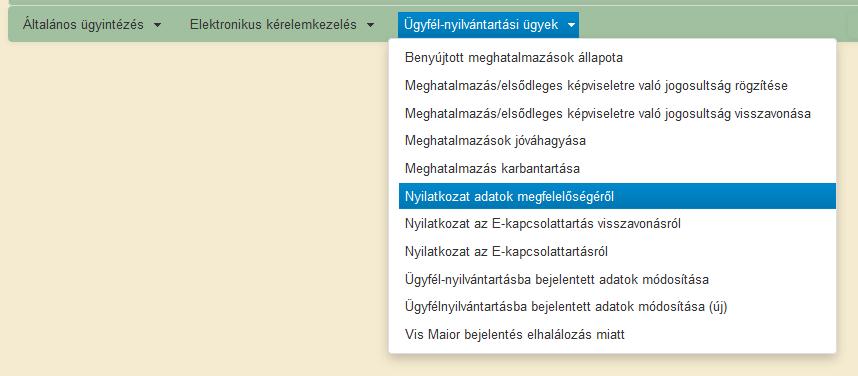Screen dimensions: 858x376
Task: Click Nyilatkozat adatok megfelelőségéről
Action: (617, 196)
